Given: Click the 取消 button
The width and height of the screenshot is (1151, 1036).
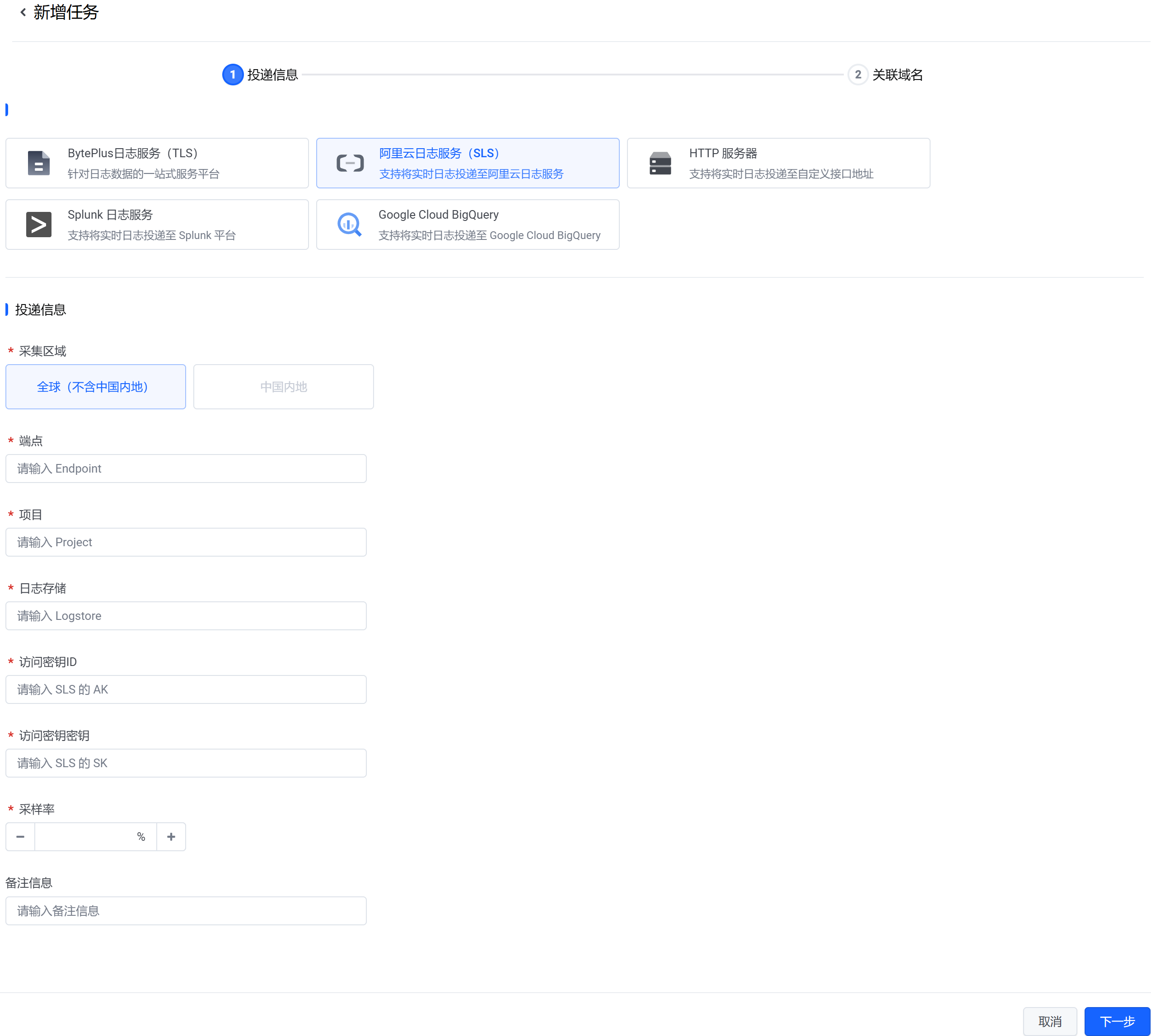Looking at the screenshot, I should tap(1050, 1021).
